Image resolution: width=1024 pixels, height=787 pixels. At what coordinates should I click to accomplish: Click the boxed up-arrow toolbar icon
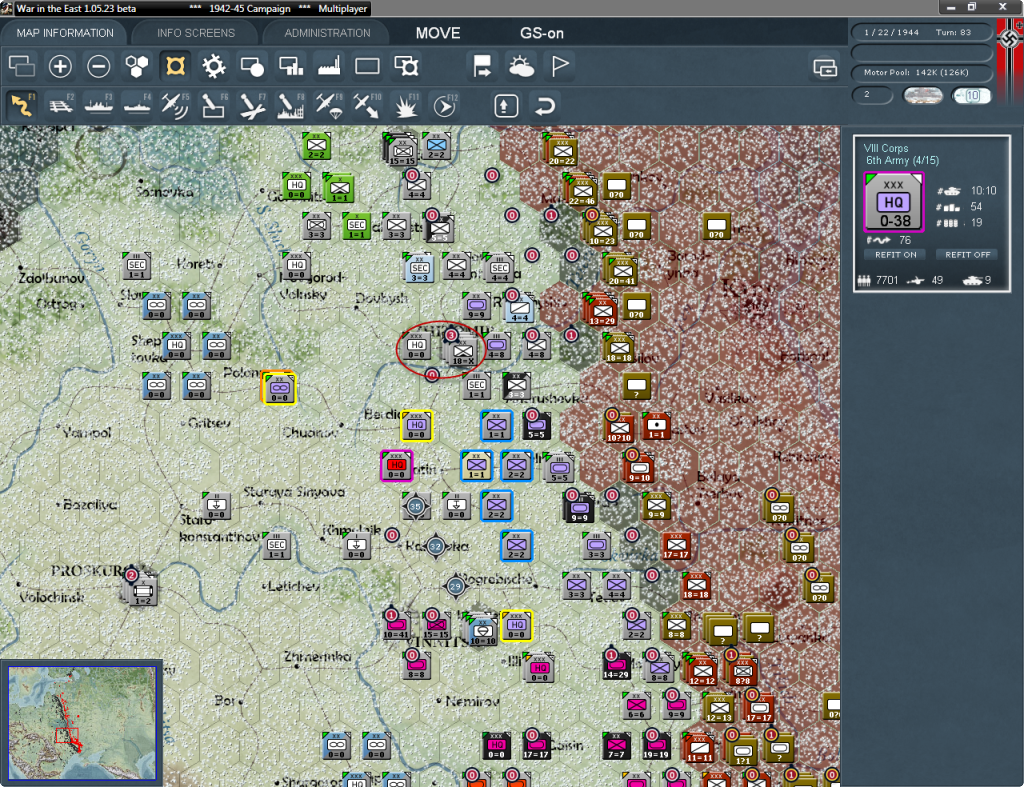[x=506, y=106]
